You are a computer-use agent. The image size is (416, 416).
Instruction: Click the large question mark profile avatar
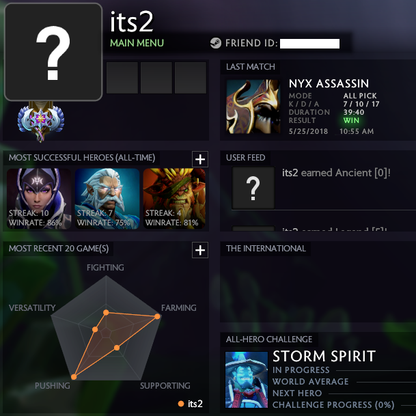tap(53, 52)
